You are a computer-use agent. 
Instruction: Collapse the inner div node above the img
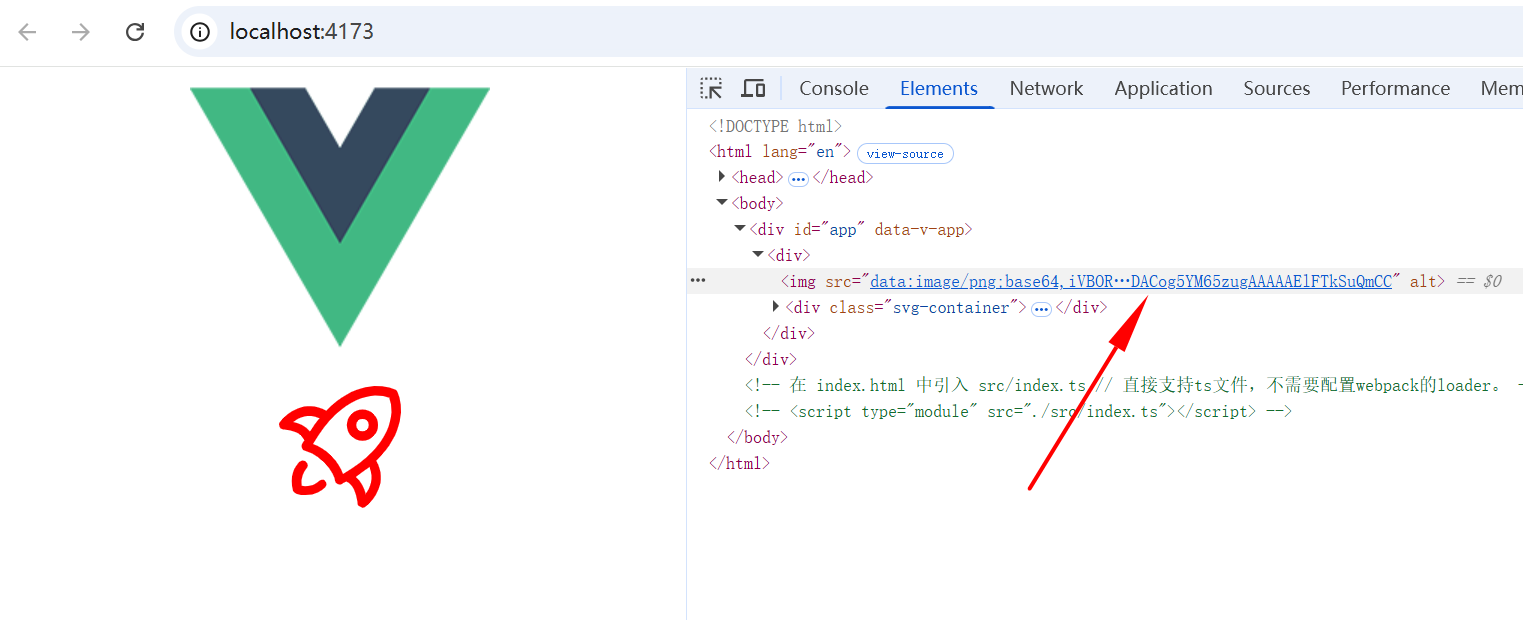click(758, 255)
